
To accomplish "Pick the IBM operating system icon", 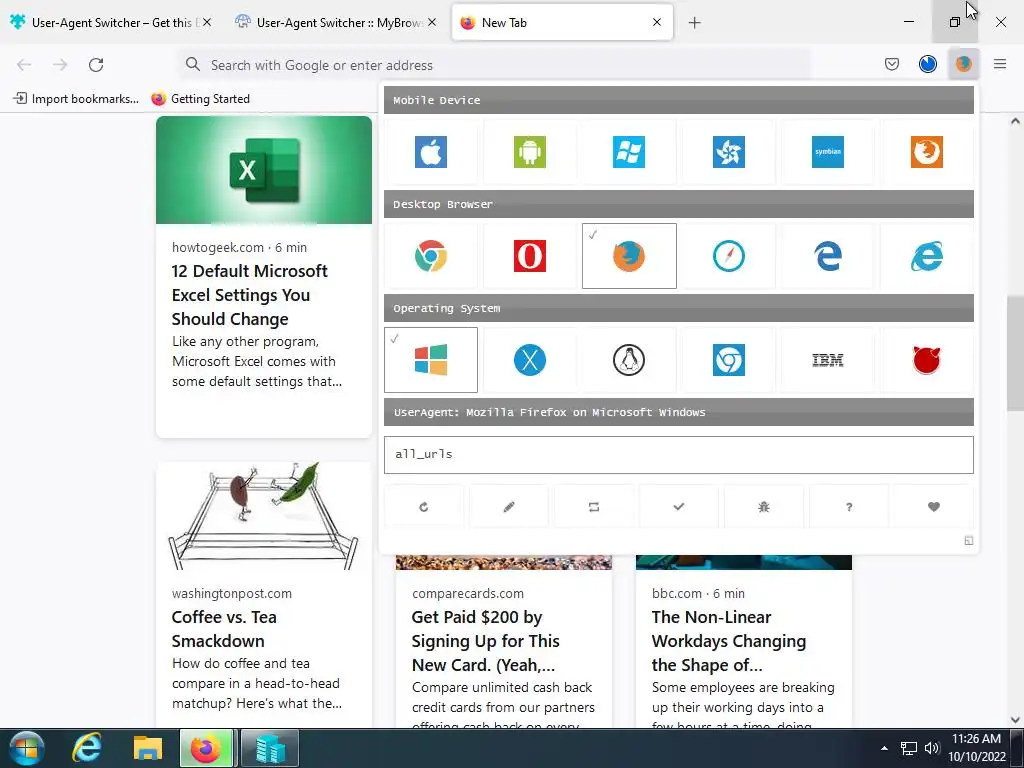I will 827,360.
